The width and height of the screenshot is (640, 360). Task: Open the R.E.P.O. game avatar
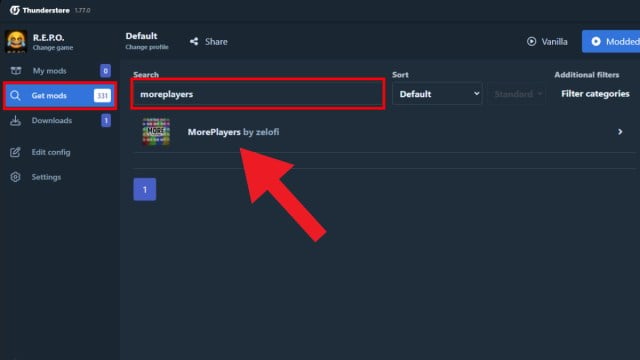[16, 42]
